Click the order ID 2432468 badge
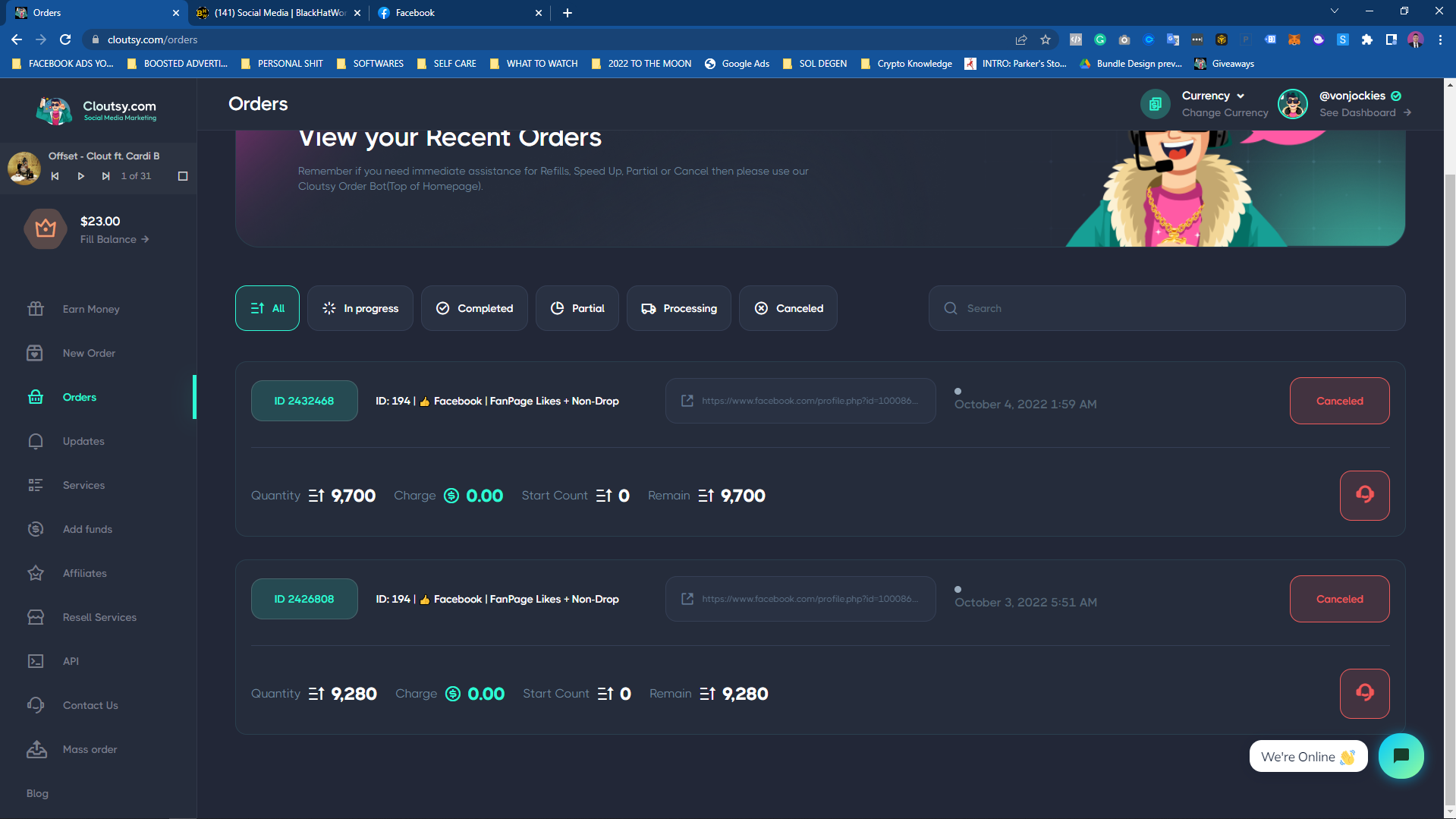The image size is (1456, 819). (304, 401)
